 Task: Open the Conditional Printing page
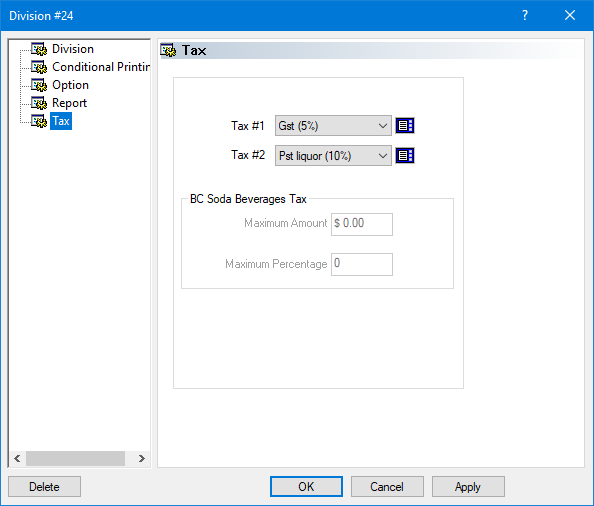[101, 67]
